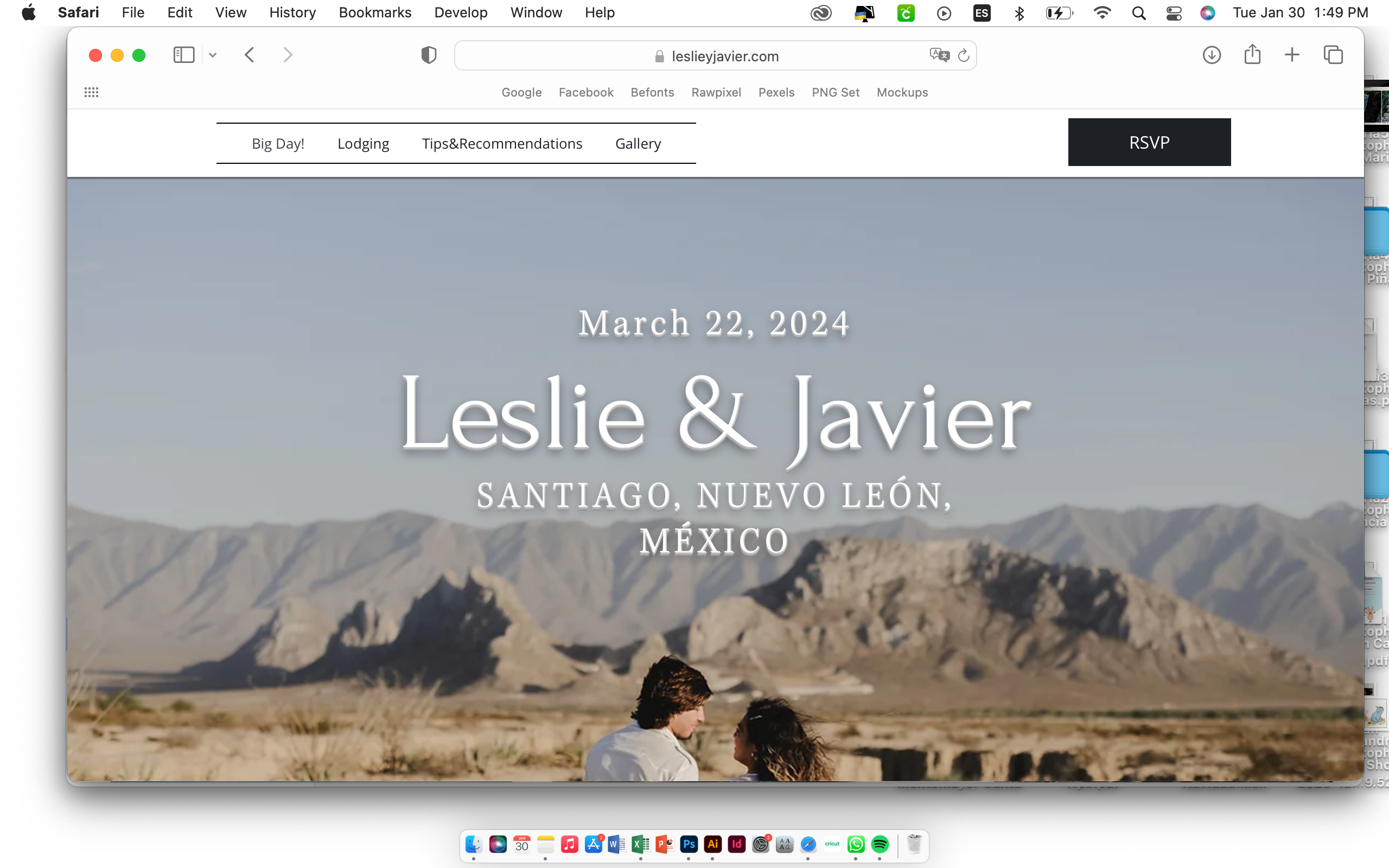Open Spotify from the Dock
The height and width of the screenshot is (868, 1389).
(880, 844)
